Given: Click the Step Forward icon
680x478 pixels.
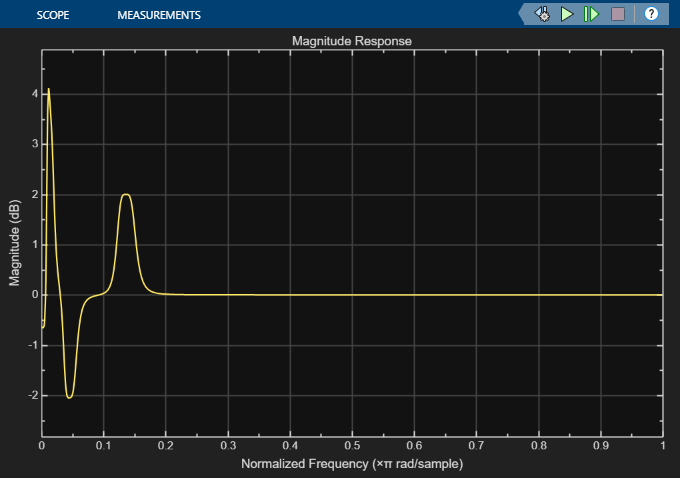Looking at the screenshot, I should pos(592,14).
